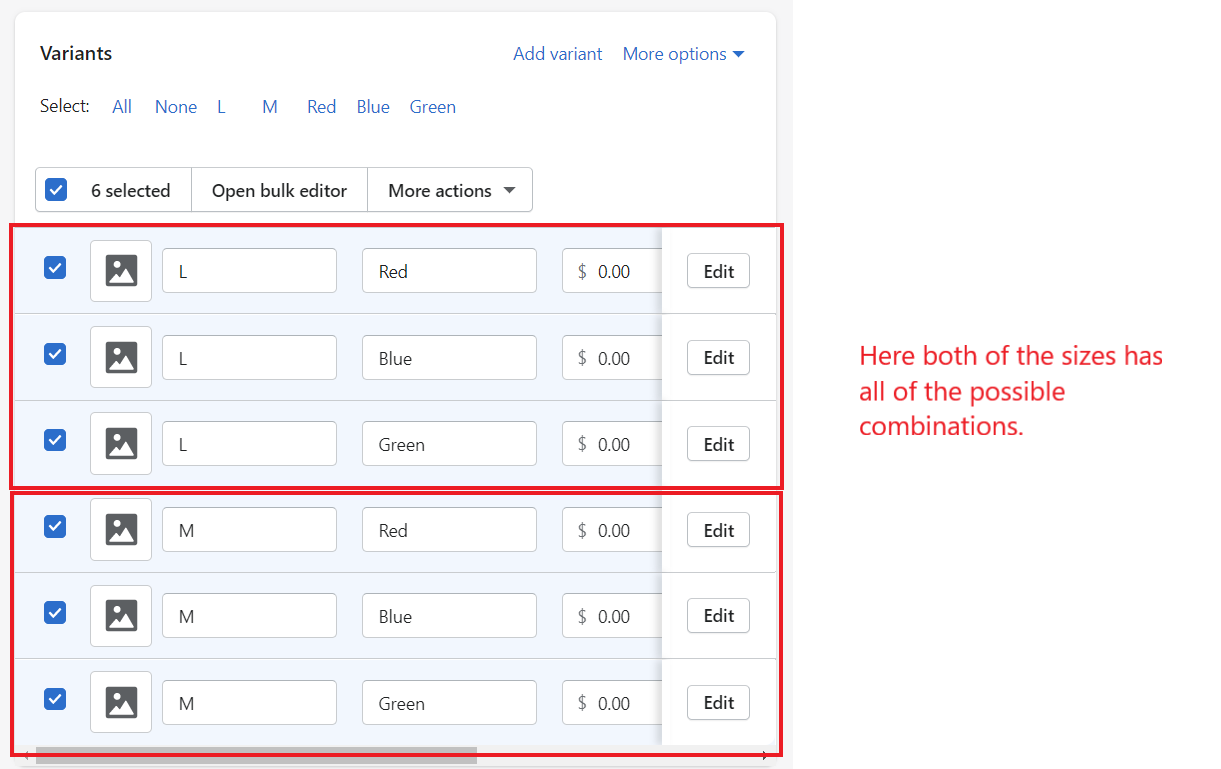1221x769 pixels.
Task: Click the color field showing Red for M
Action: [x=449, y=530]
